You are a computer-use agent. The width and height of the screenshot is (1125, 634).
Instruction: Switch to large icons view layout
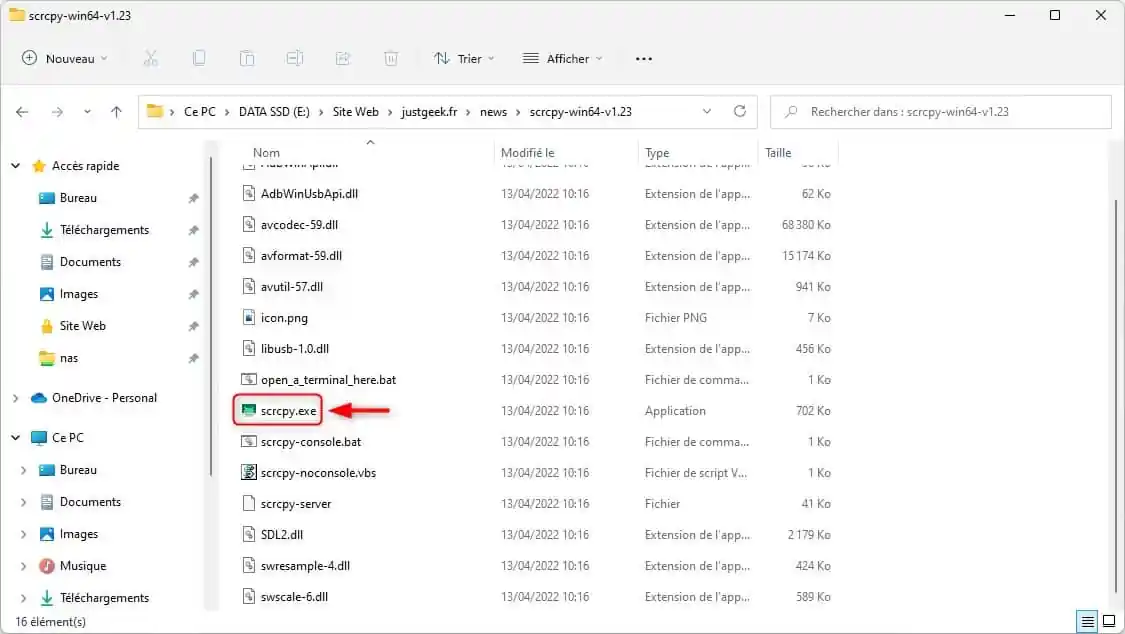1109,621
